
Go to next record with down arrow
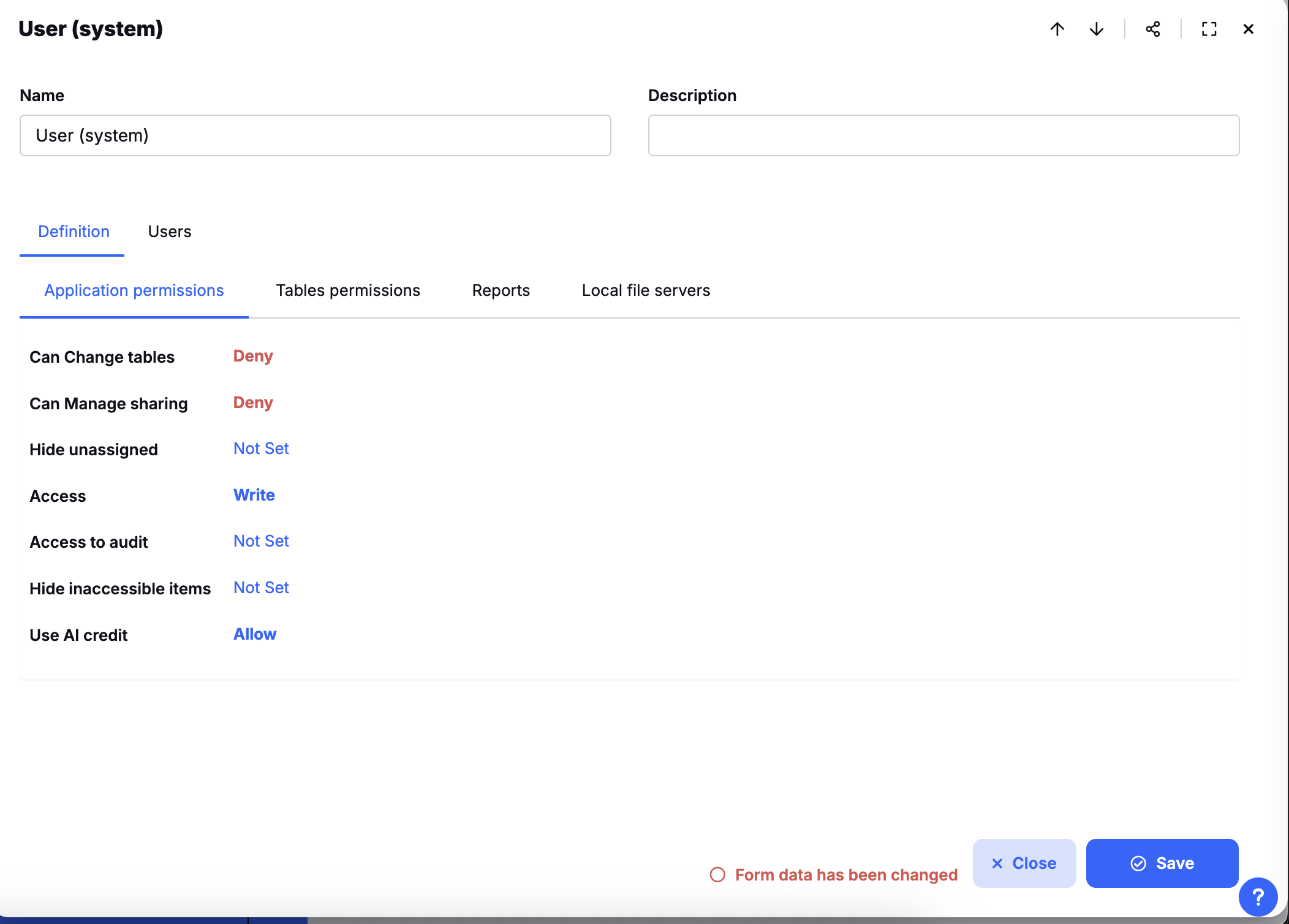pos(1097,29)
